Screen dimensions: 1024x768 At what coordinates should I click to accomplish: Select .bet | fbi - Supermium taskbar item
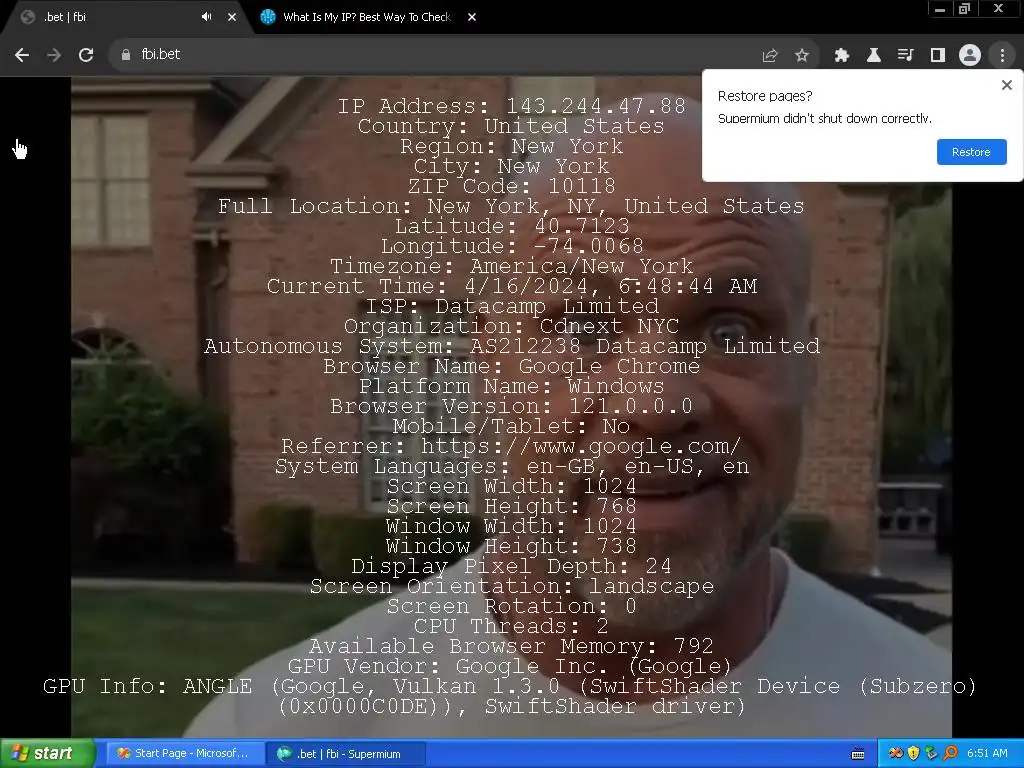coord(346,754)
